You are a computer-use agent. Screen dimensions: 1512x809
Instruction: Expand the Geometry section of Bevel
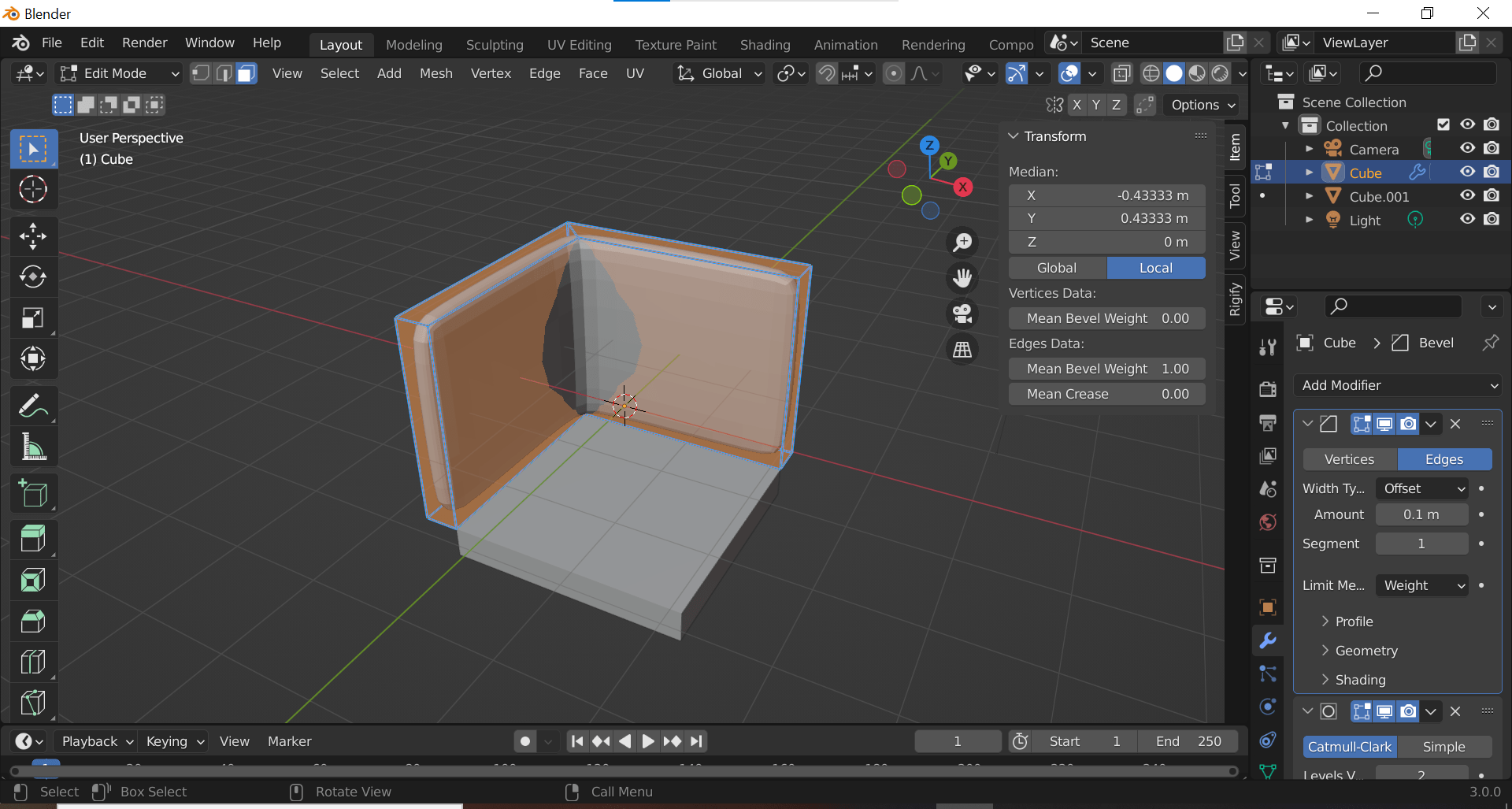click(x=1366, y=651)
